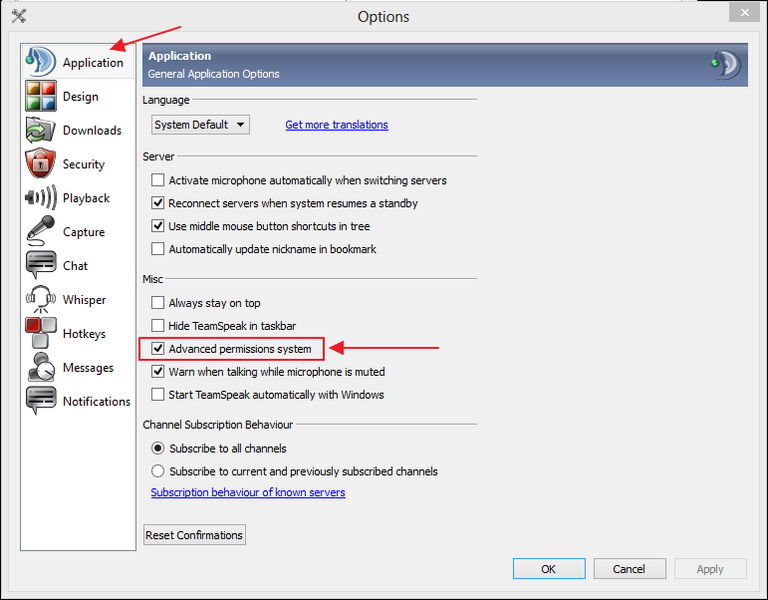The height and width of the screenshot is (600, 768).
Task: Select the Application options page
Action: coord(92,63)
